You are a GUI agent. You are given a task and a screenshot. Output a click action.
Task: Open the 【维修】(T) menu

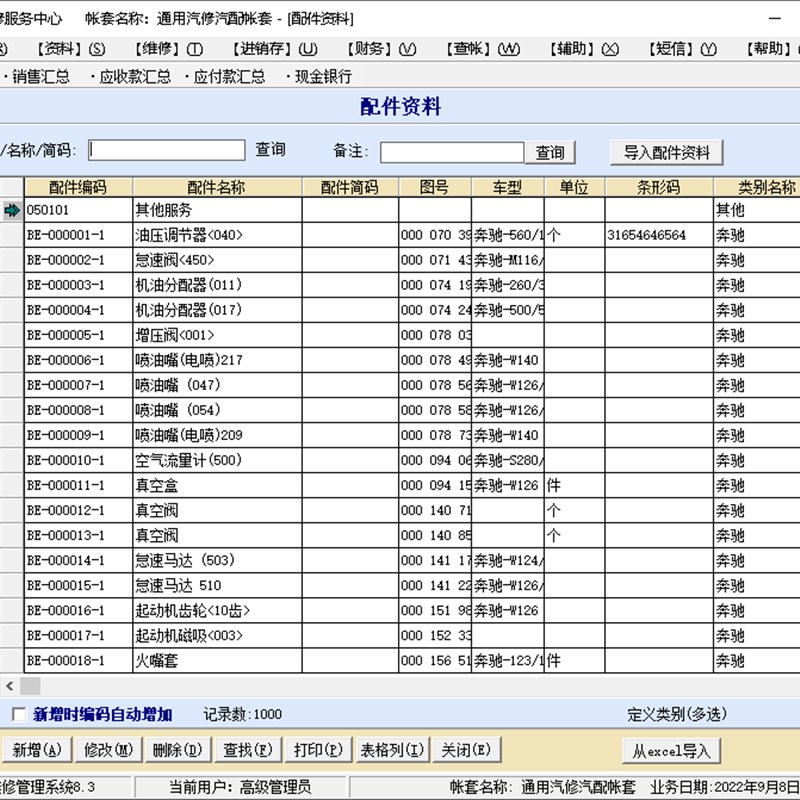point(169,49)
